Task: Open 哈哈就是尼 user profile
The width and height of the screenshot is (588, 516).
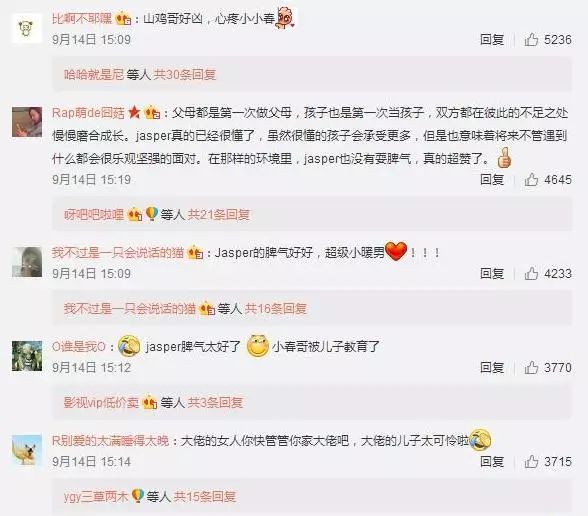Action: (x=94, y=75)
